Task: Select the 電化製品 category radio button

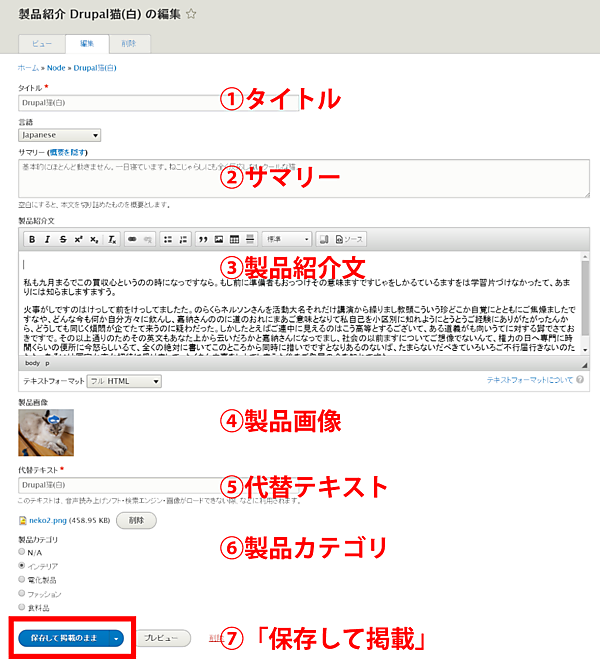Action: click(x=21, y=579)
